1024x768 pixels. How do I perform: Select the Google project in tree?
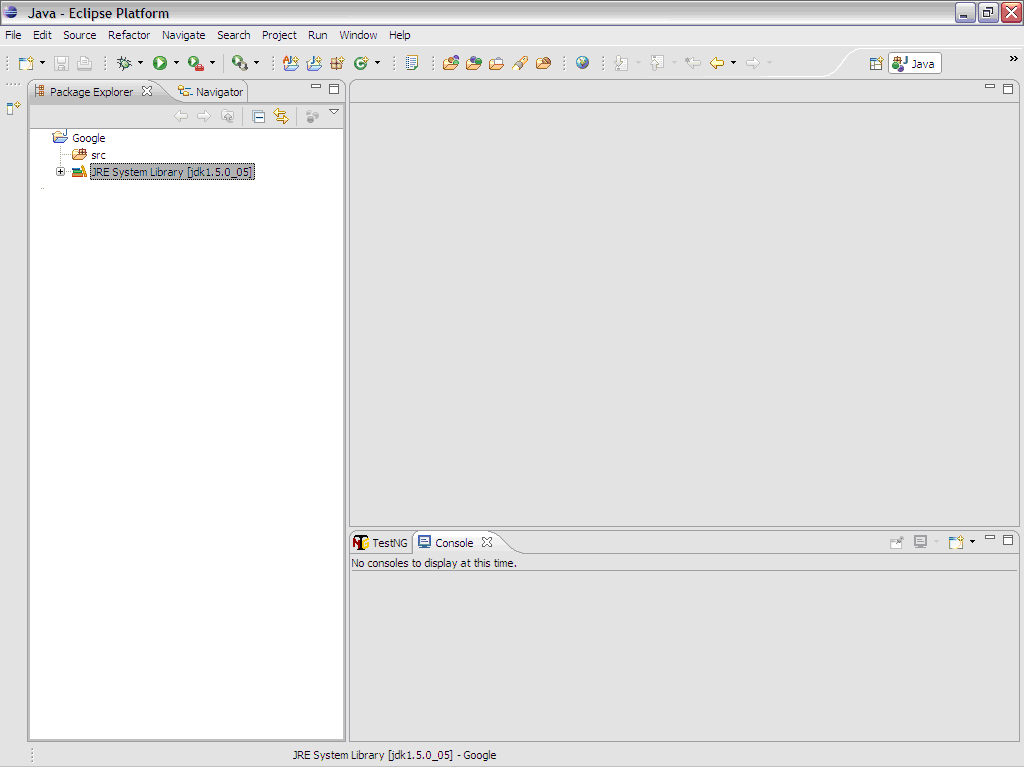(x=88, y=138)
